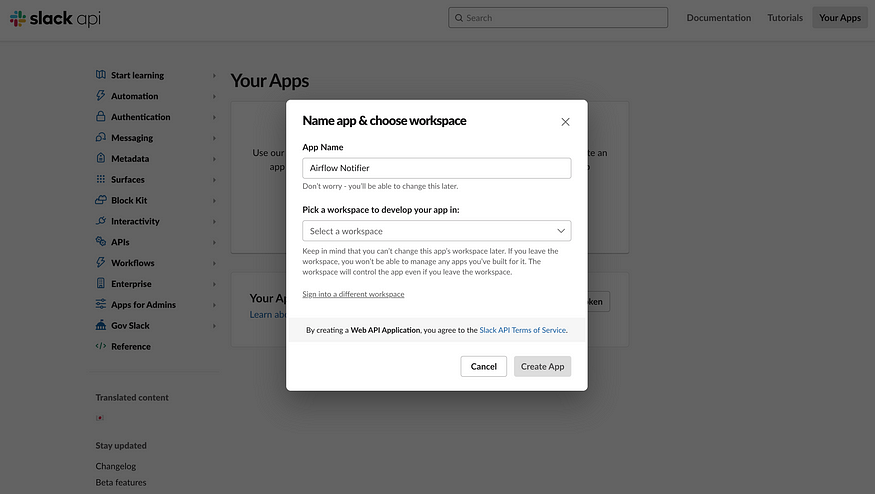875x494 pixels.
Task: Click the search magnifier icon
Action: [x=459, y=18]
